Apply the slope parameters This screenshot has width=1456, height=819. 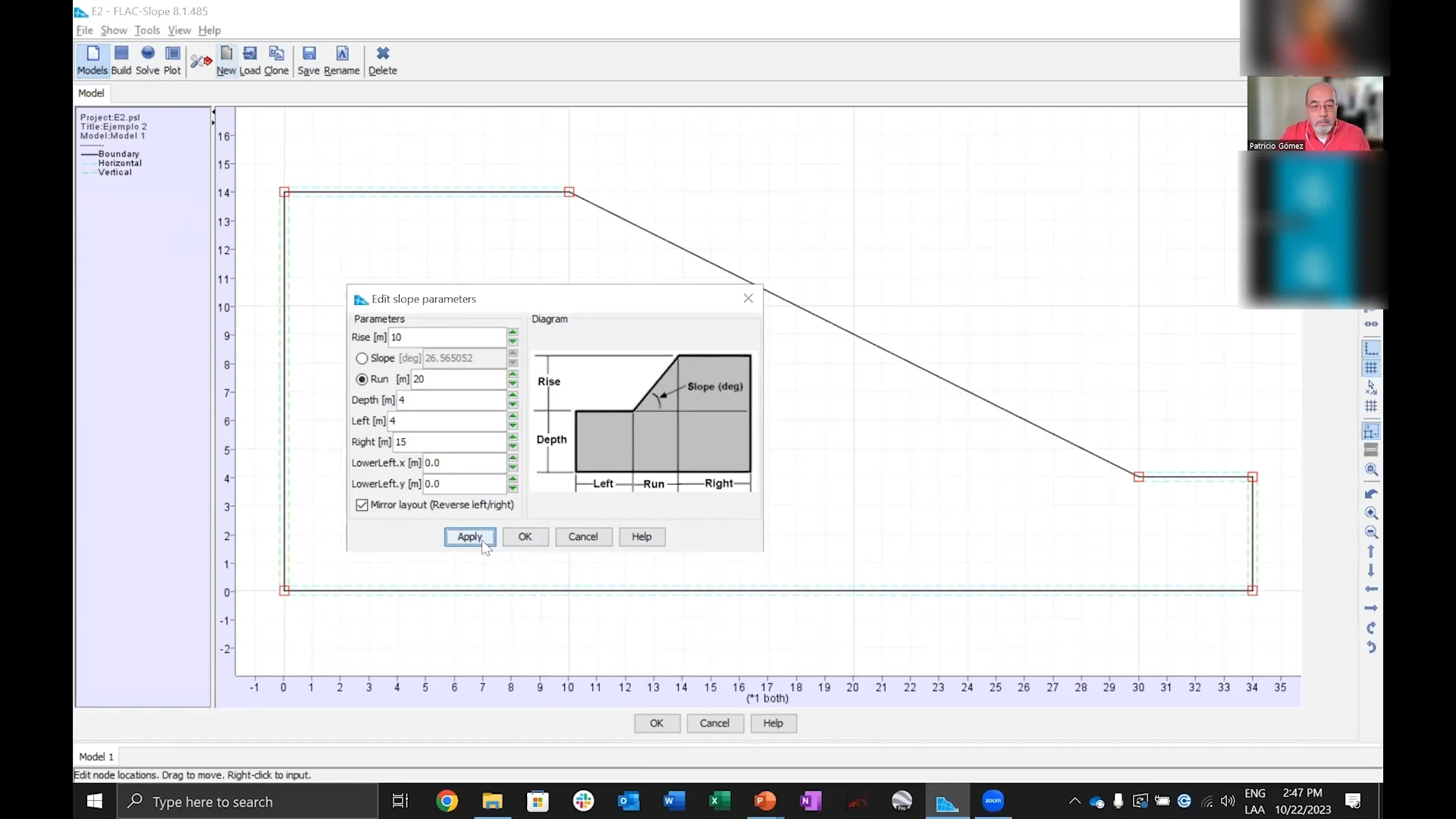469,537
